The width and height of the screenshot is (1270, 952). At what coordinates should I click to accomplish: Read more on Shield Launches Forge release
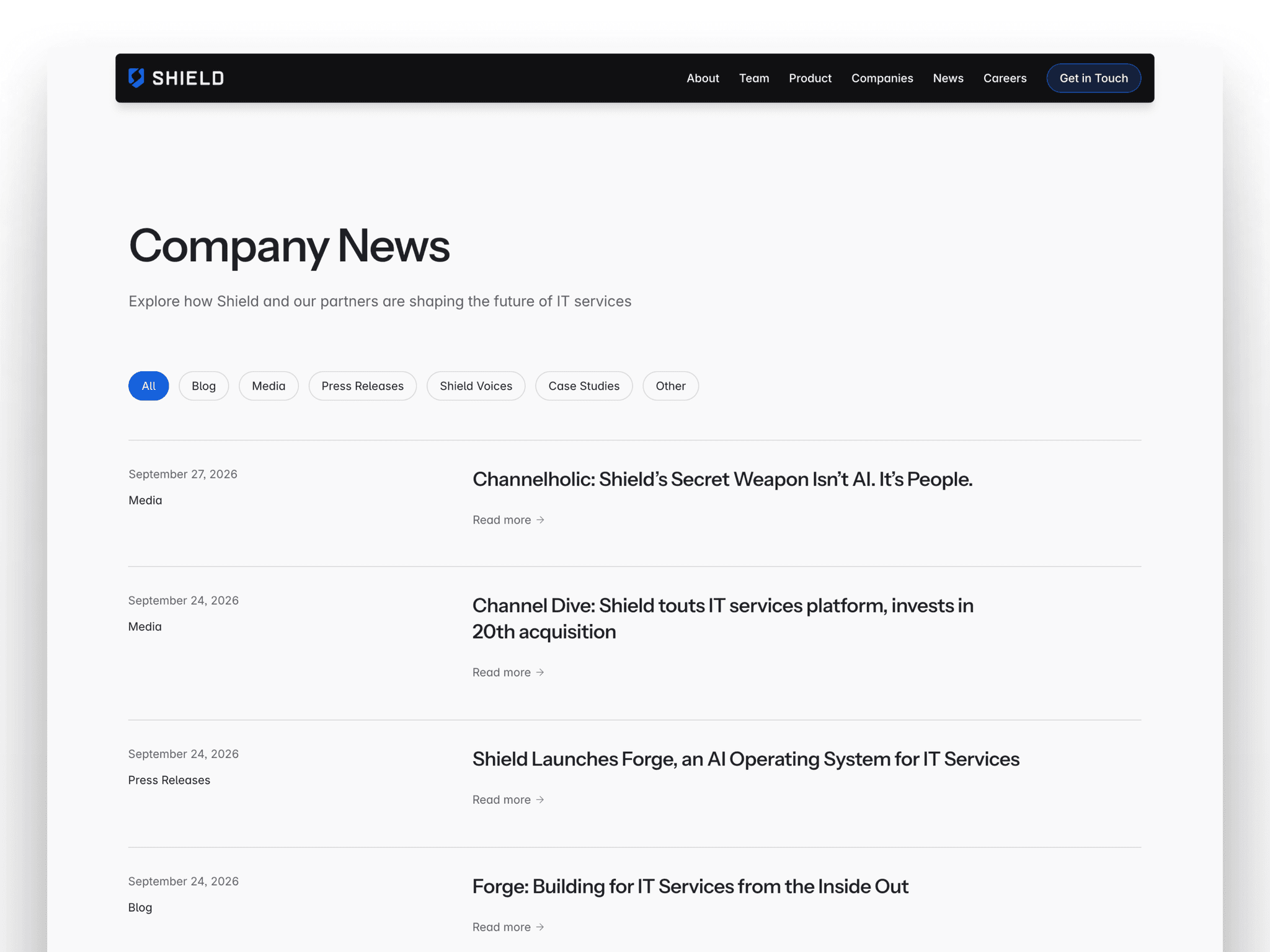[x=508, y=800]
